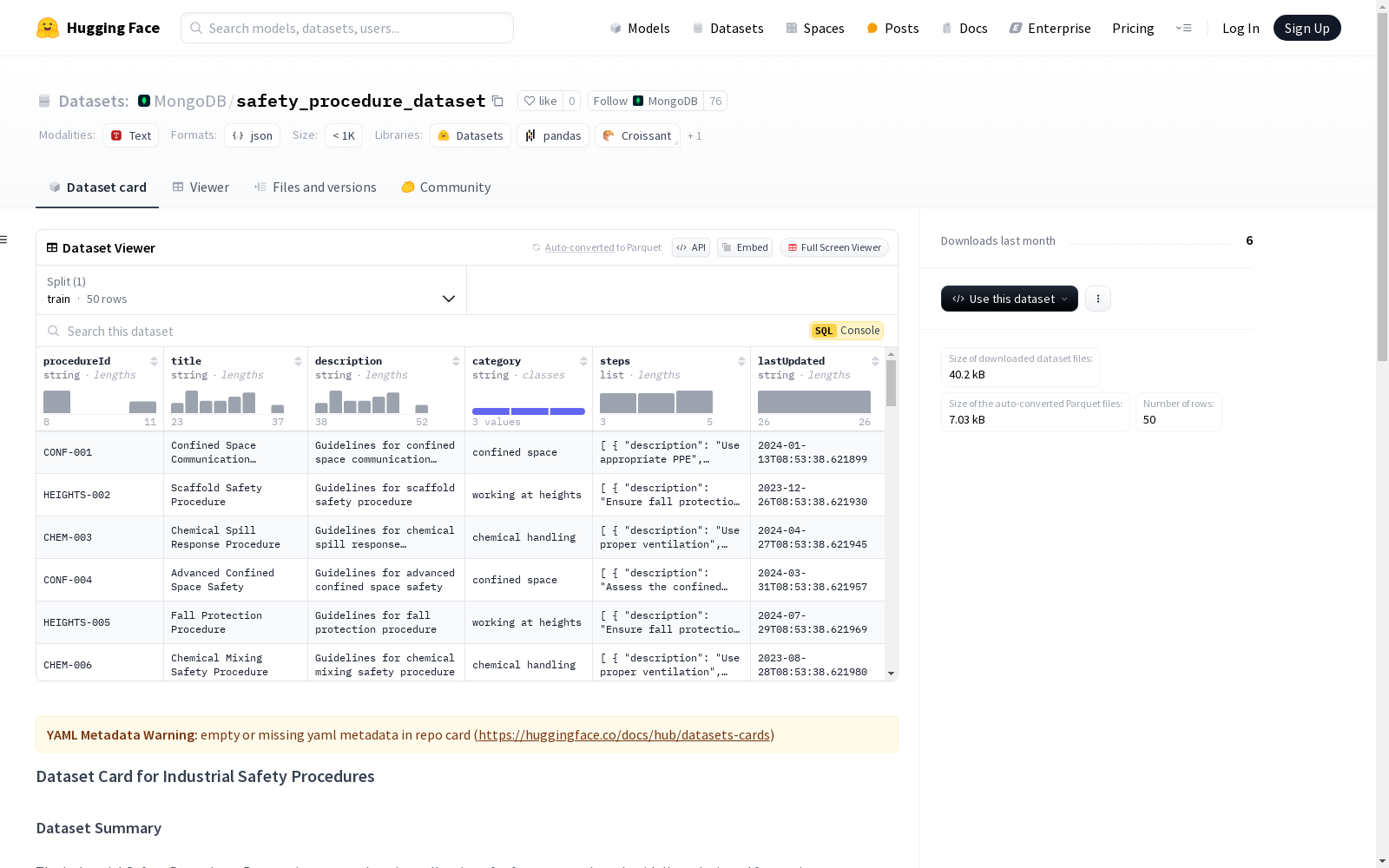Click the Search models, datasets, users field

click(x=347, y=28)
